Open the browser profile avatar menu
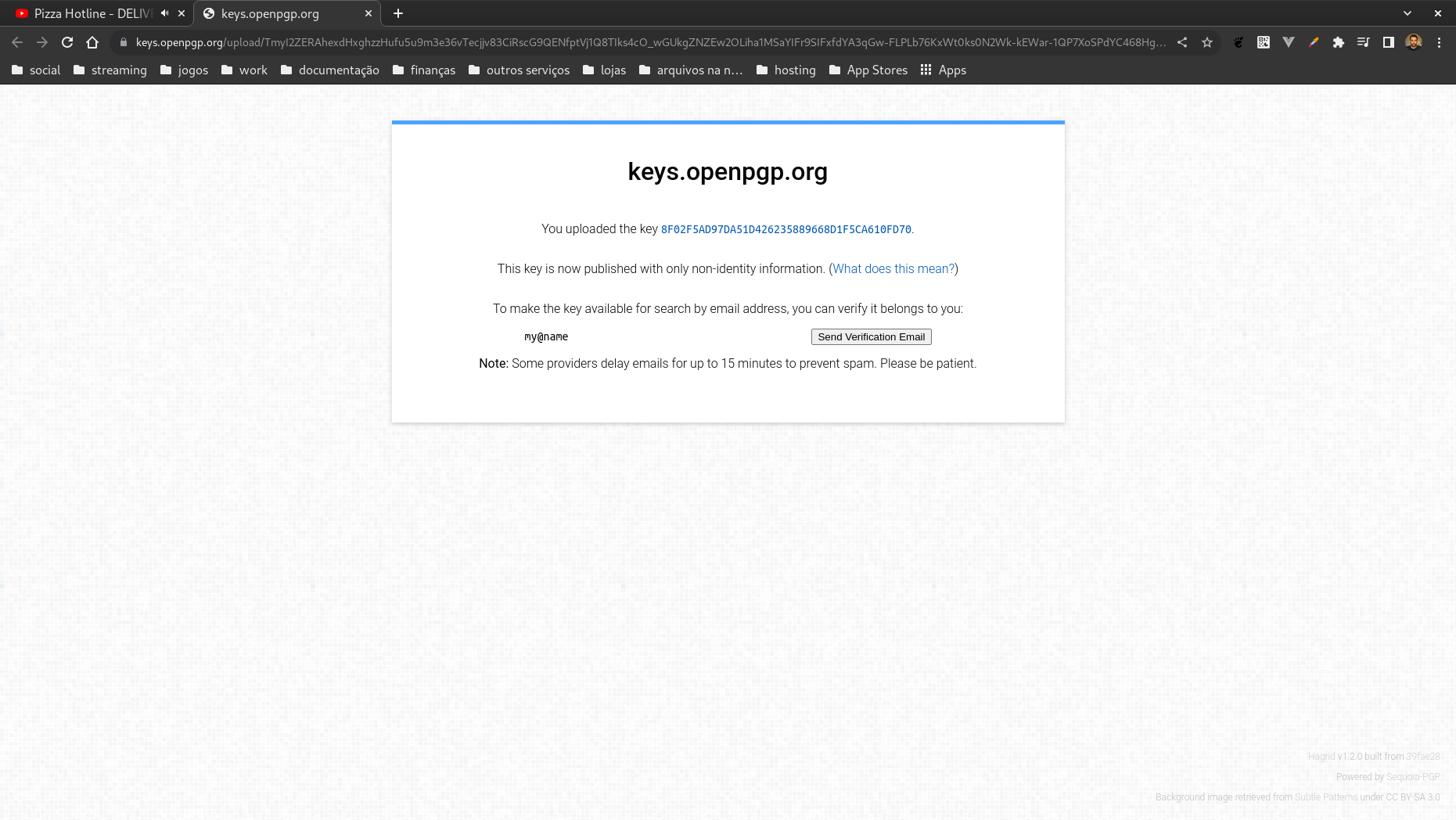Image resolution: width=1456 pixels, height=820 pixels. pos(1414,42)
